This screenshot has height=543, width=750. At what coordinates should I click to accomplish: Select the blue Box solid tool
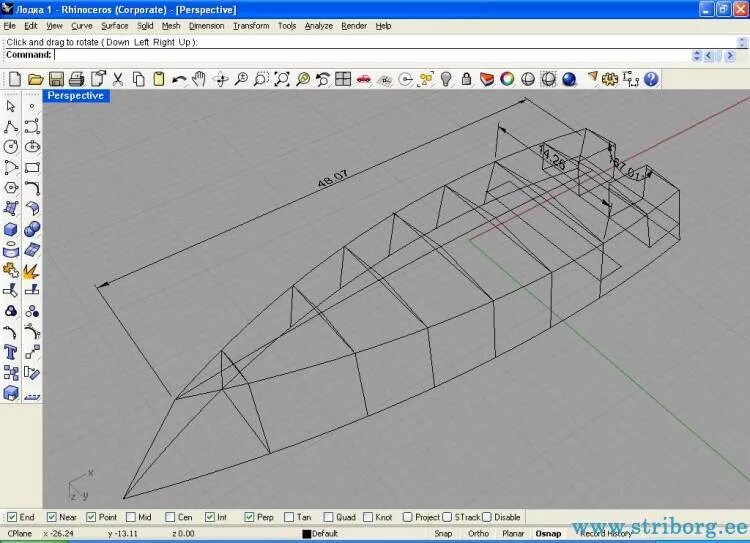(x=11, y=229)
